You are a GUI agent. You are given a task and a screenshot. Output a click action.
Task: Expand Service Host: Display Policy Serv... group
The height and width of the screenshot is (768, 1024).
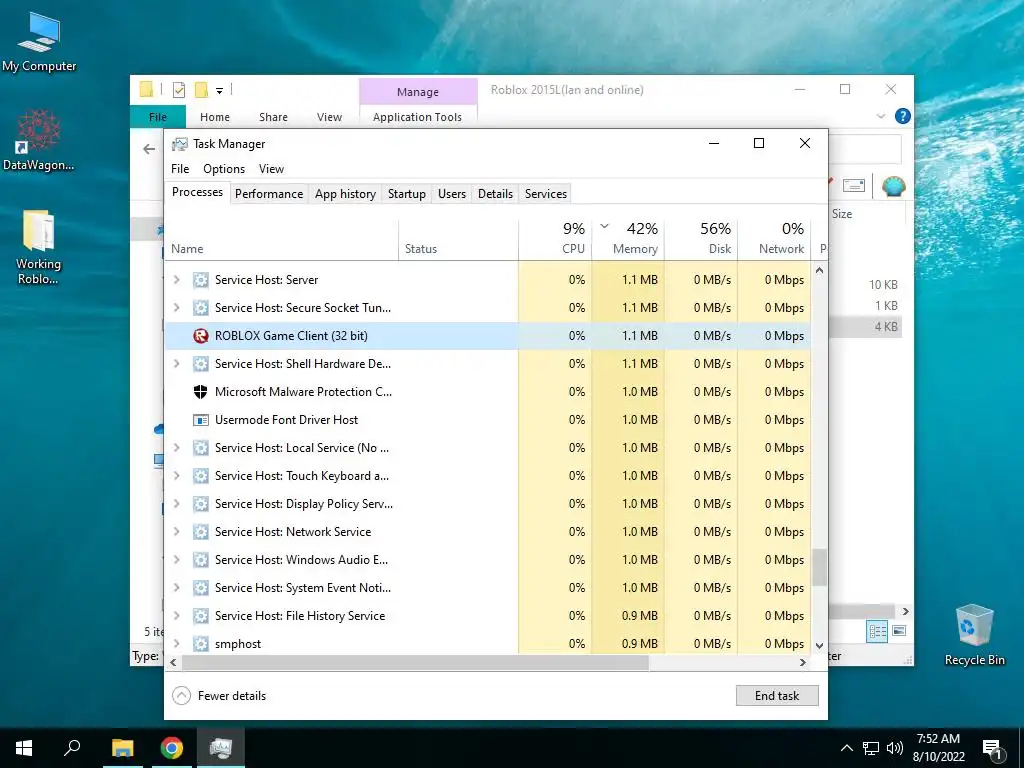[176, 504]
